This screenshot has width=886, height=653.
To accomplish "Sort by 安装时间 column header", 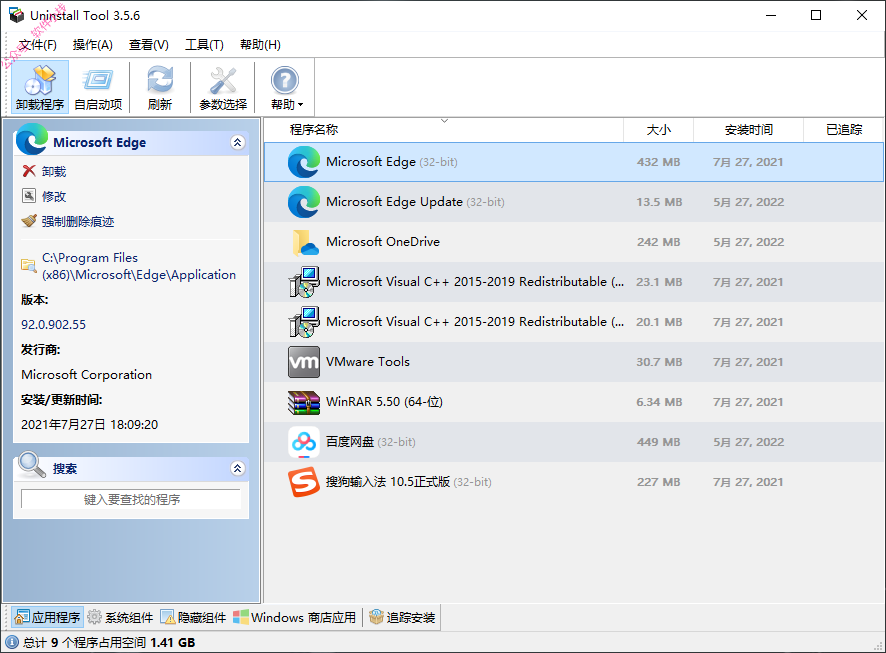I will (x=748, y=130).
